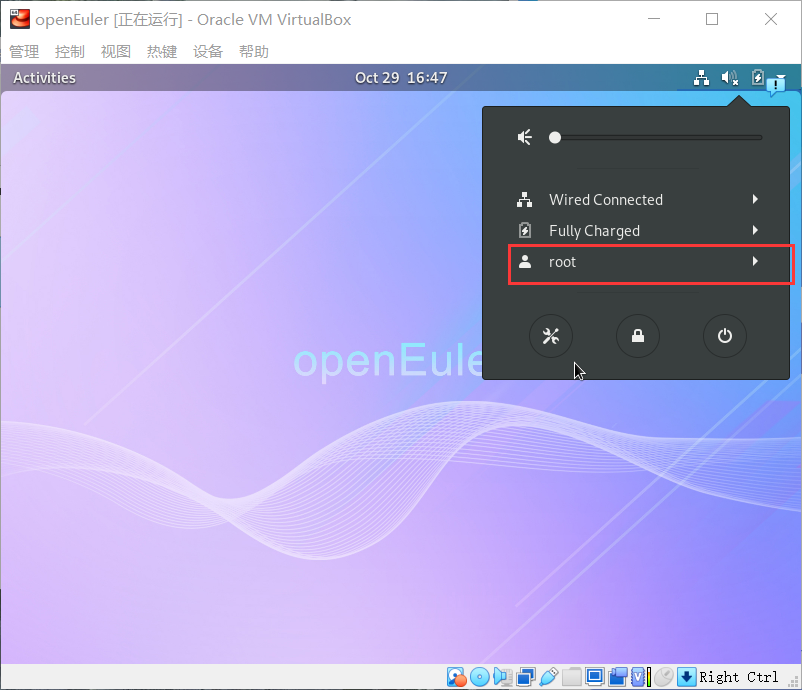Click the CPU virtualization V chip icon
Image resolution: width=802 pixels, height=690 pixels.
pyautogui.click(x=638, y=677)
